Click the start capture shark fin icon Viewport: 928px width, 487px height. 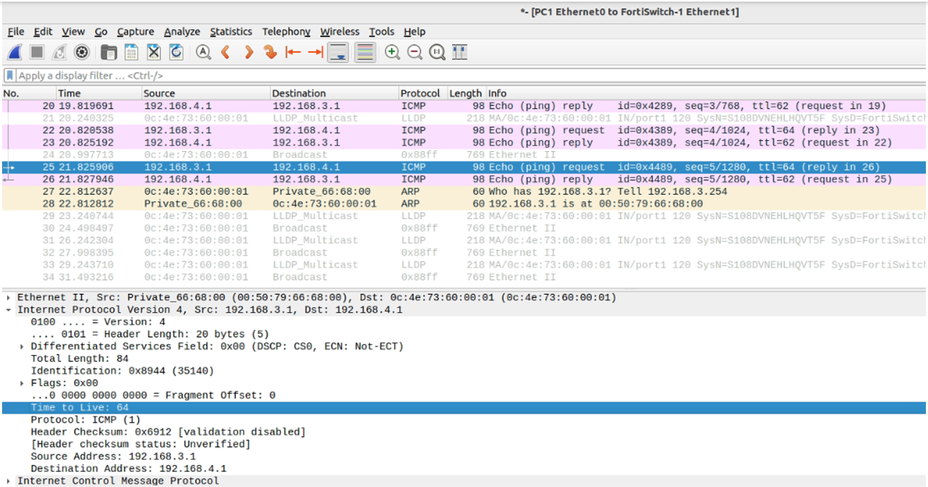tap(15, 52)
